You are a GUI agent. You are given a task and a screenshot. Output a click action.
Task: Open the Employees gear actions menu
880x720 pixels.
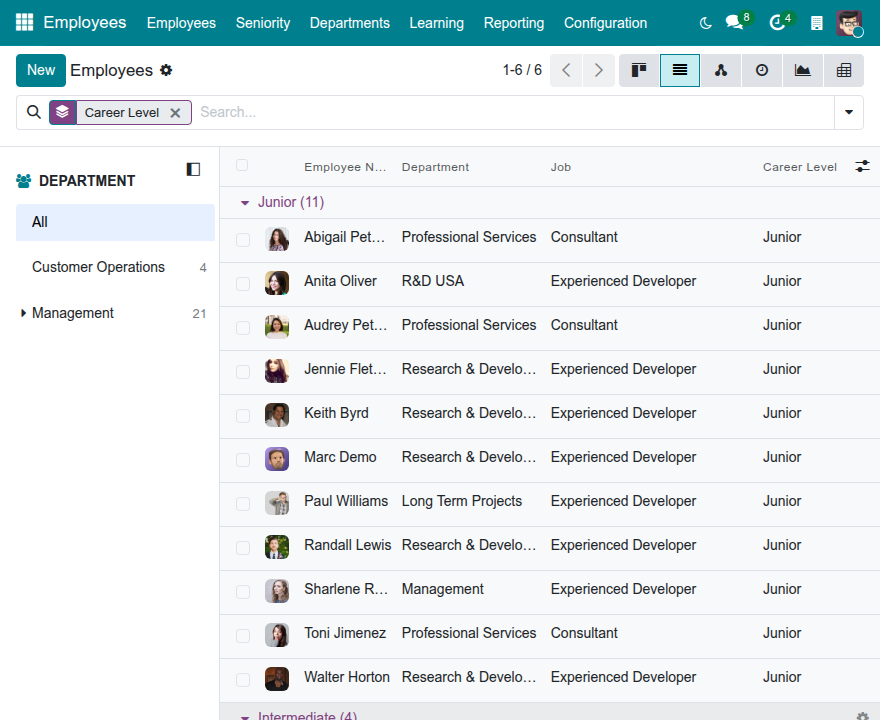(166, 70)
